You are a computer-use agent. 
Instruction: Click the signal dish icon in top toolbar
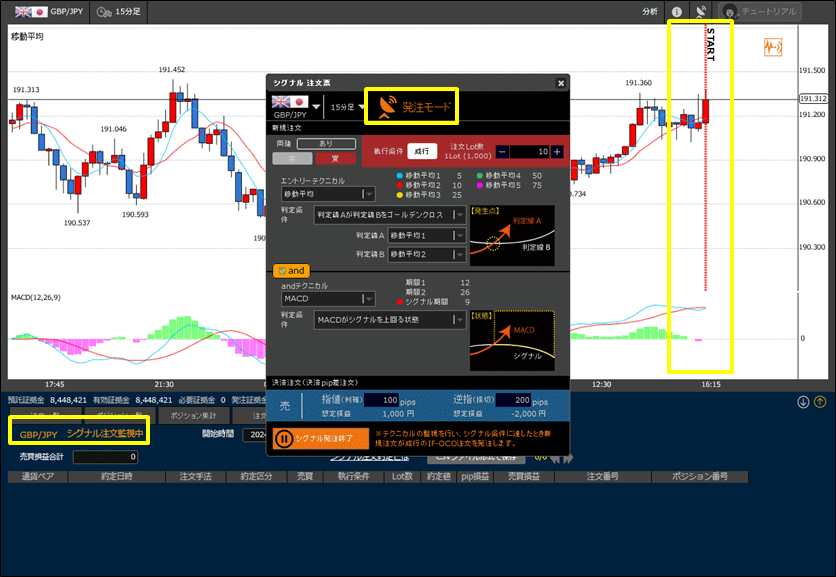click(702, 12)
